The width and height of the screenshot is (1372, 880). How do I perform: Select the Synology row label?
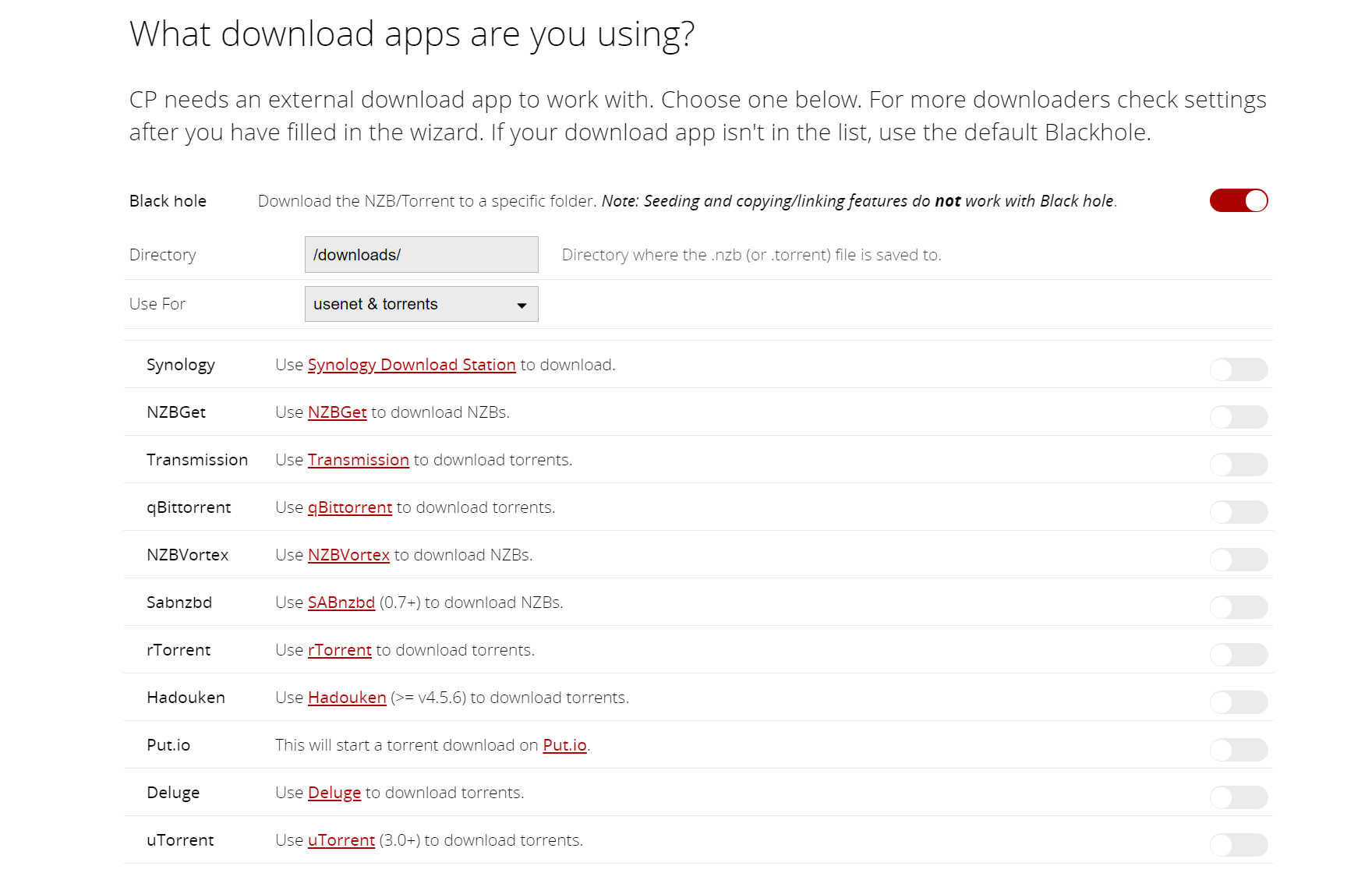181,365
